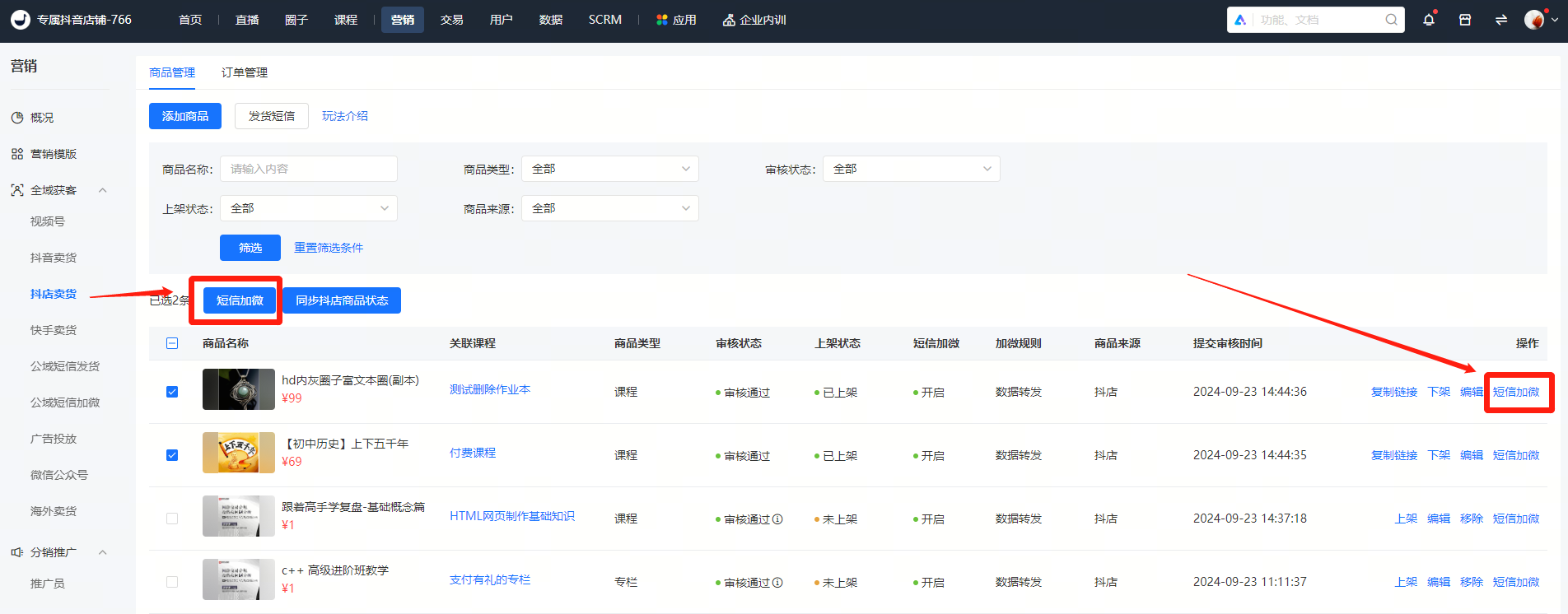Open linked course 测试删除作业本
This screenshot has width=1568, height=614.
coord(490,389)
